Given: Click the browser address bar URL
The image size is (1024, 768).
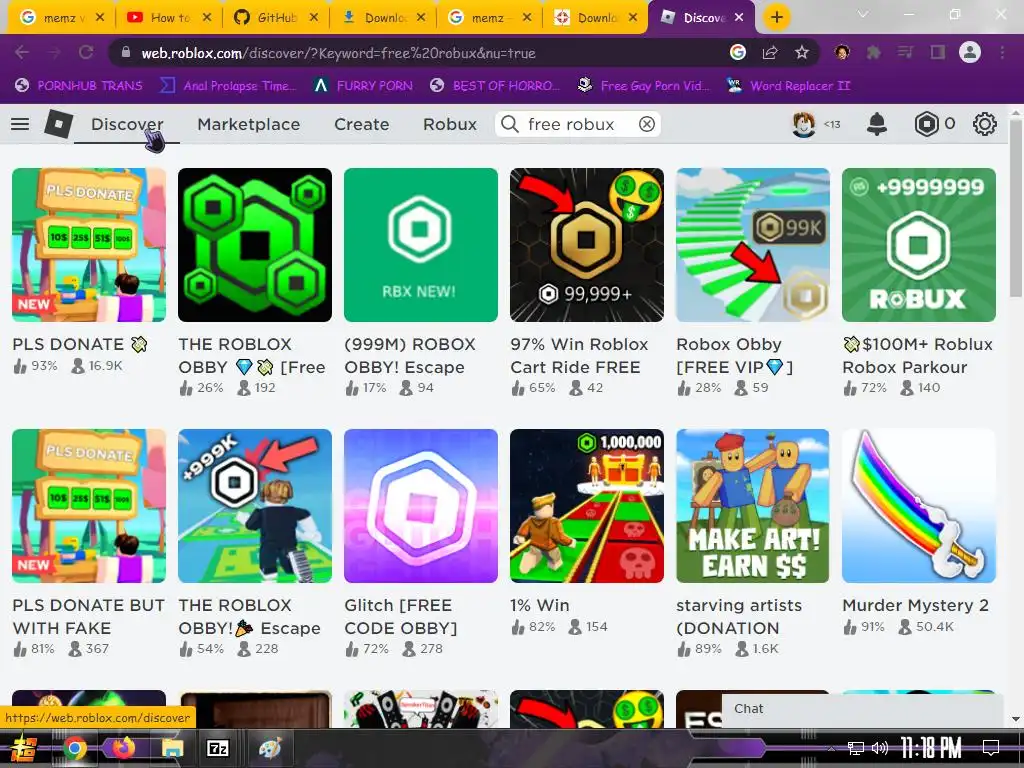Looking at the screenshot, I should click(x=338, y=53).
